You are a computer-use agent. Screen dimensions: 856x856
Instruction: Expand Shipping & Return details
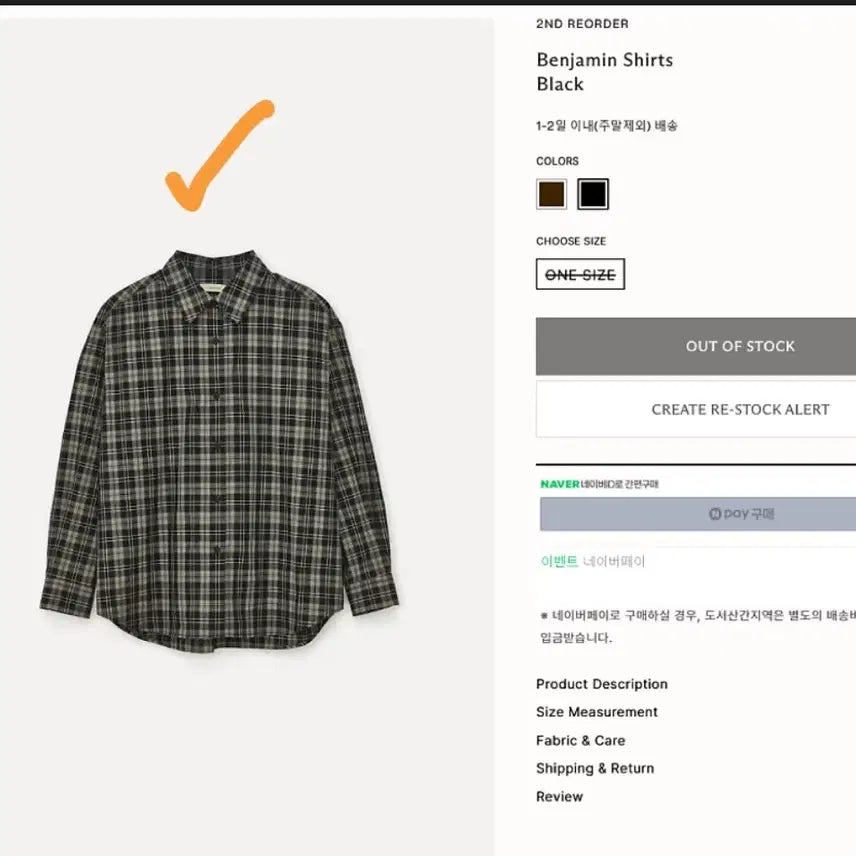pyautogui.click(x=595, y=768)
